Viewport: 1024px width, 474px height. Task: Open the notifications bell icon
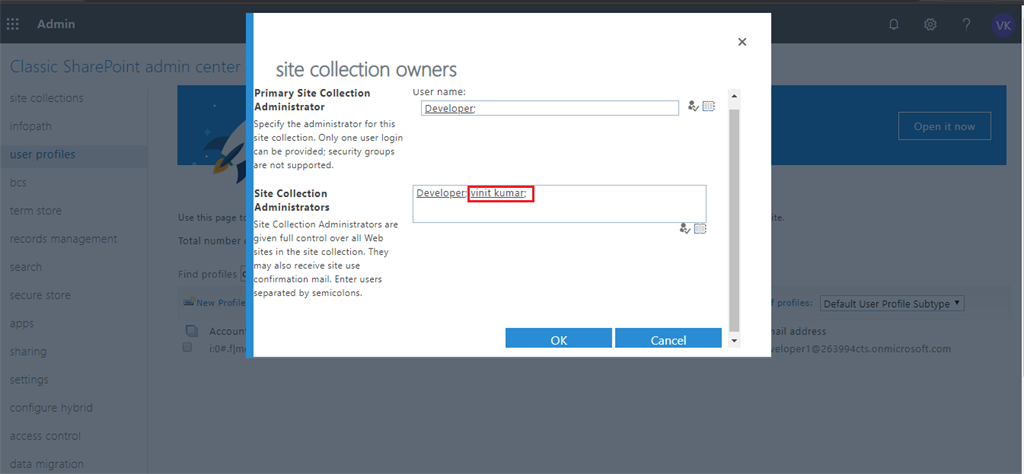pyautogui.click(x=893, y=25)
